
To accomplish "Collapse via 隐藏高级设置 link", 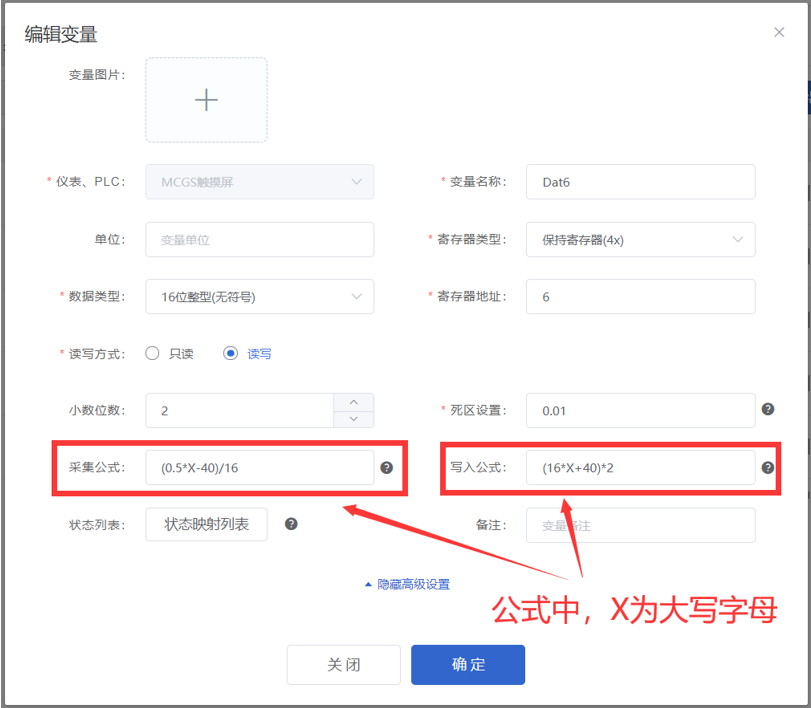I will click(x=408, y=584).
